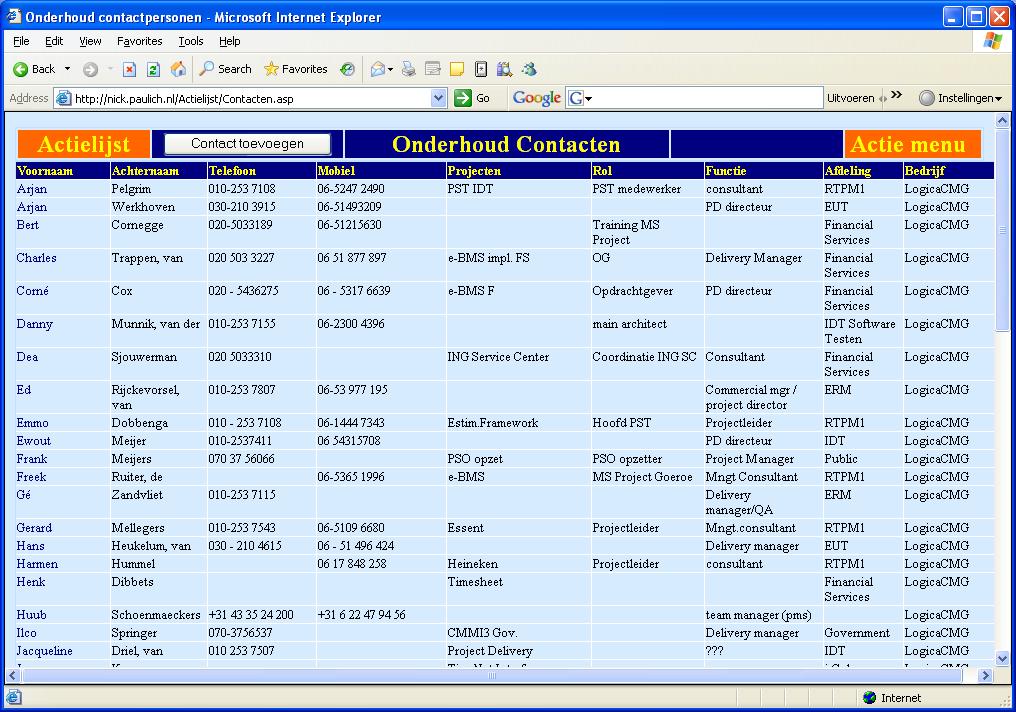The width and height of the screenshot is (1016, 712).
Task: Open the Tools menu
Action: [190, 41]
